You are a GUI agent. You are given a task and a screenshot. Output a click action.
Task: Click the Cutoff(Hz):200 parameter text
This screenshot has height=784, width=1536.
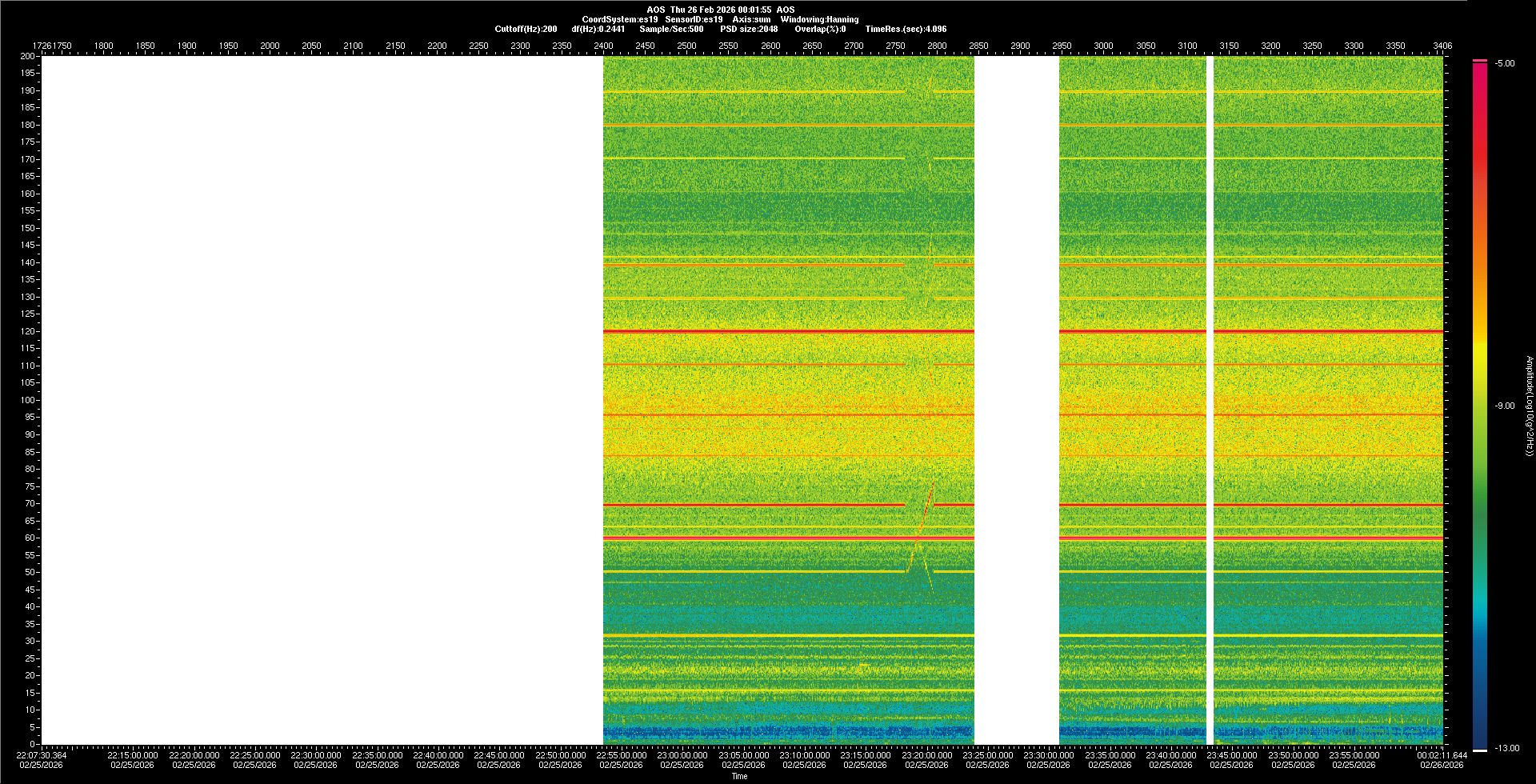[x=526, y=29]
